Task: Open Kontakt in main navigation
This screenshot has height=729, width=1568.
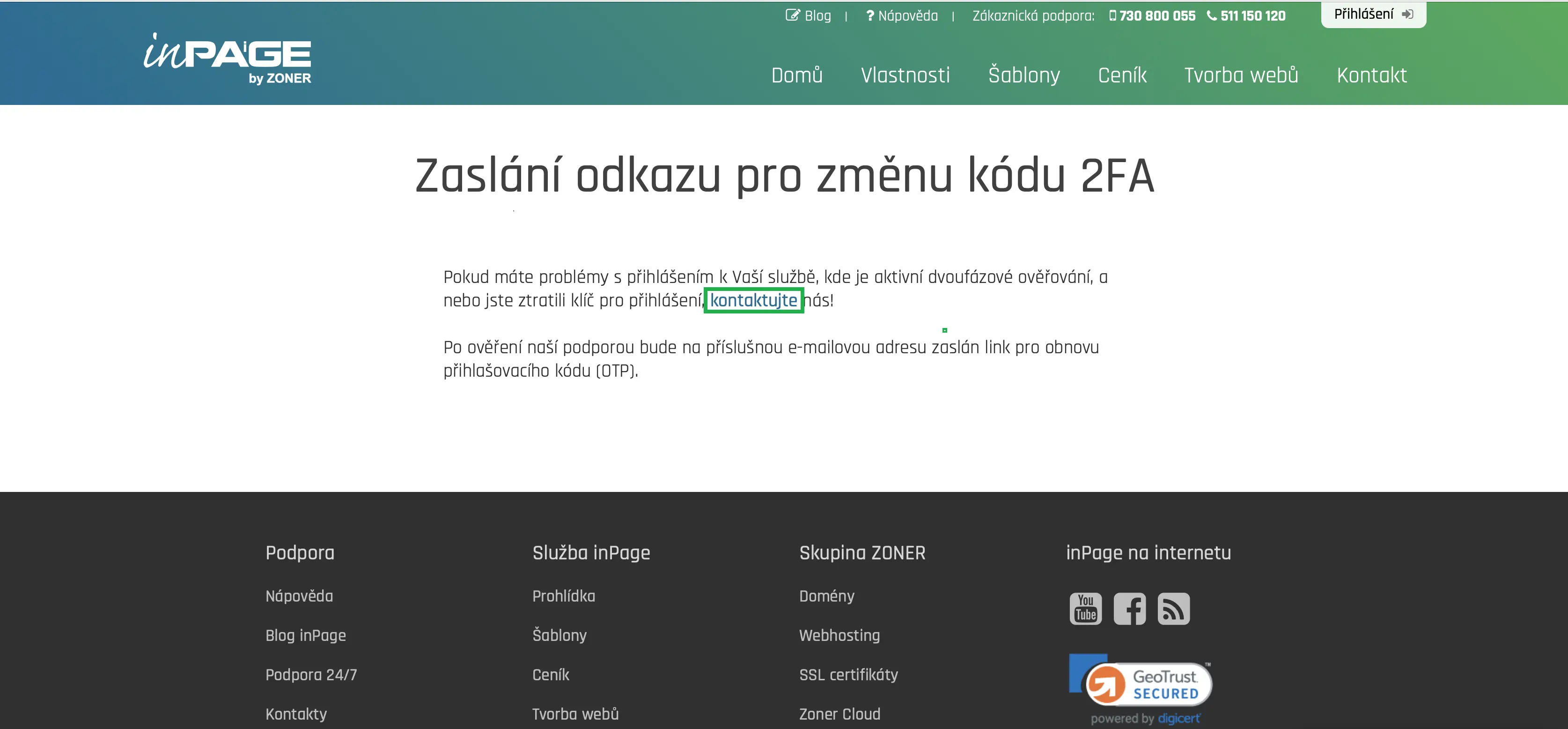Action: tap(1371, 75)
